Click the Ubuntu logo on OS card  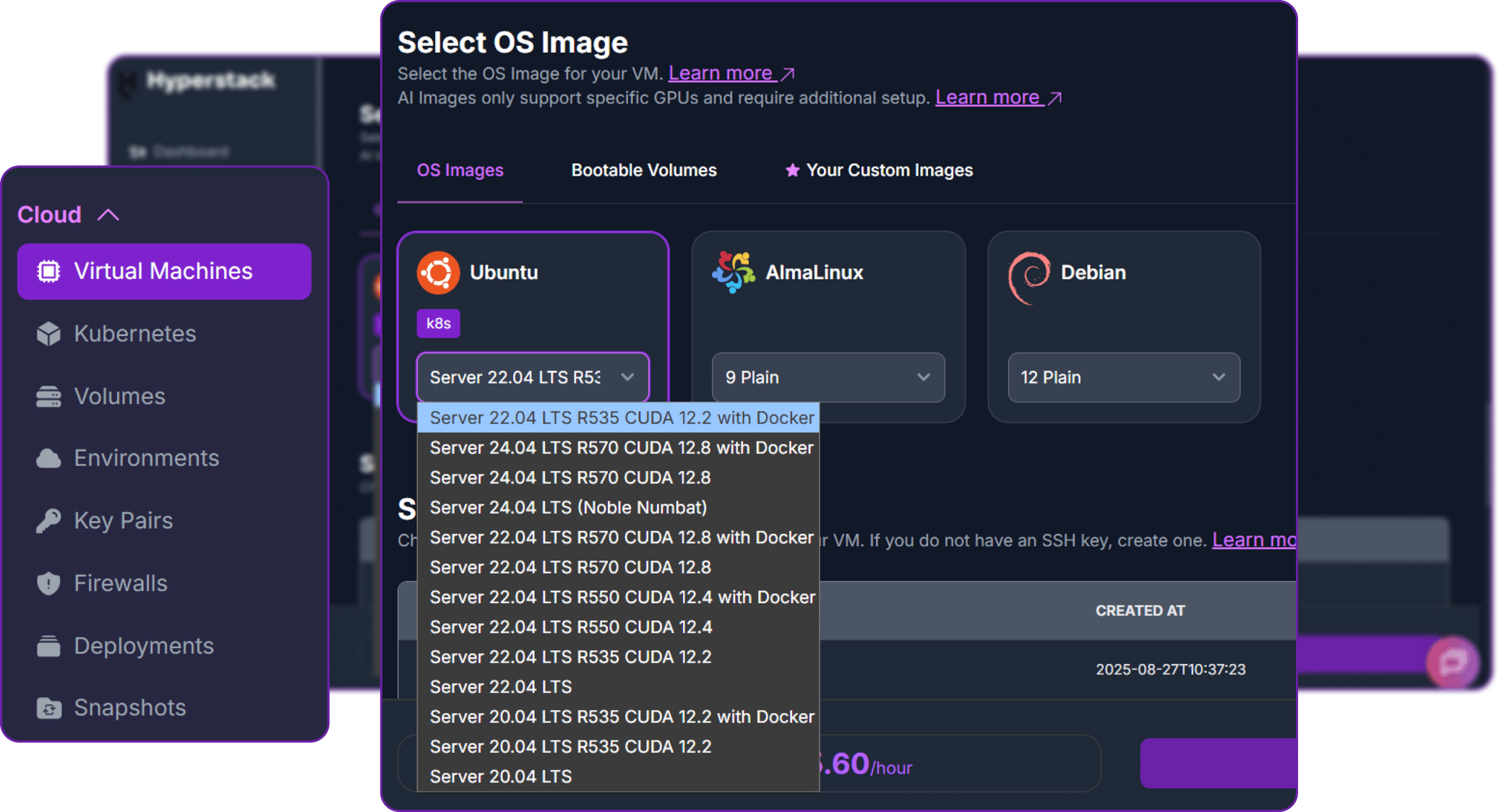tap(438, 272)
